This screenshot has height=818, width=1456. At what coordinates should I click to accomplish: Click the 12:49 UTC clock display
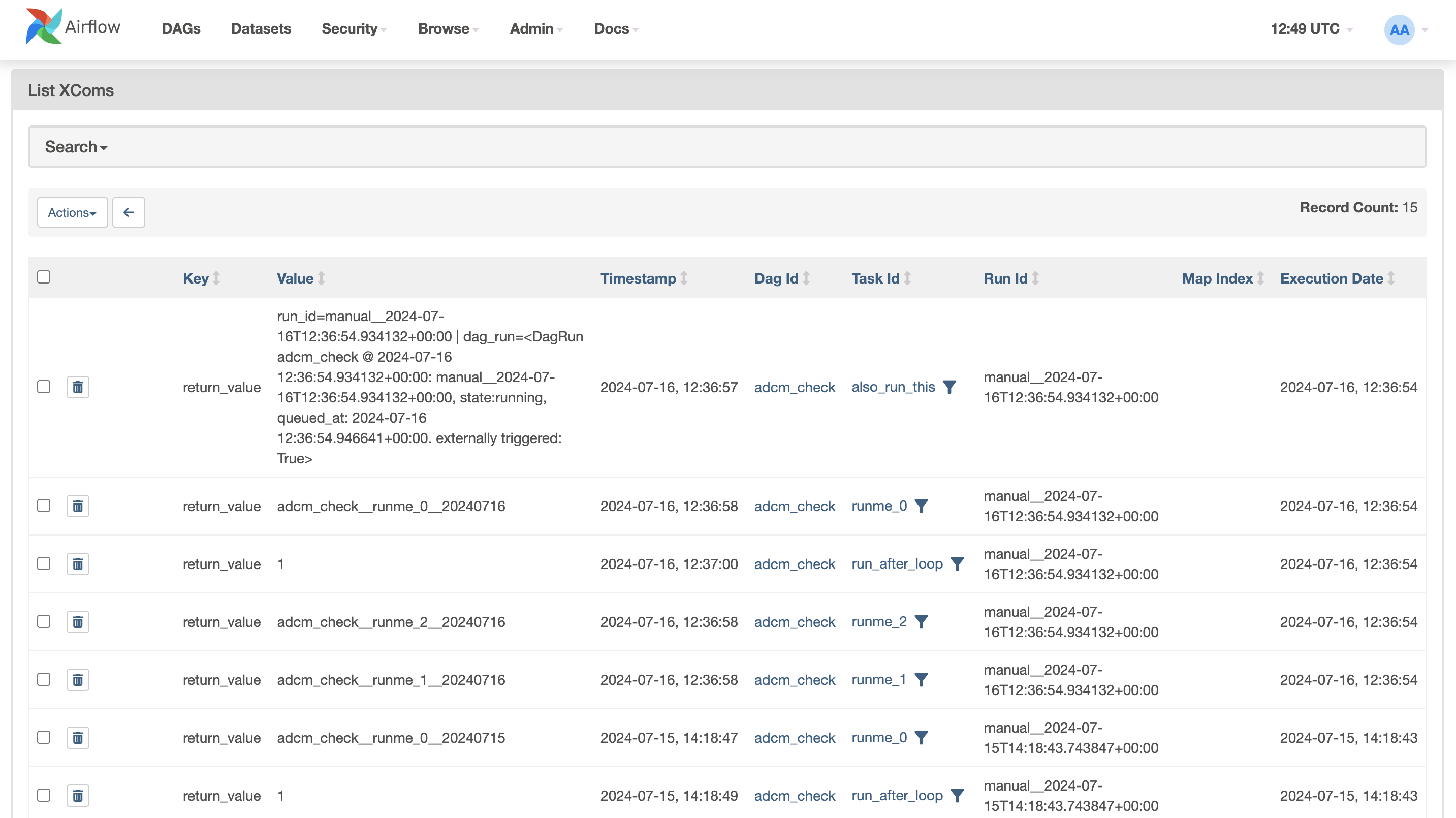point(1305,29)
